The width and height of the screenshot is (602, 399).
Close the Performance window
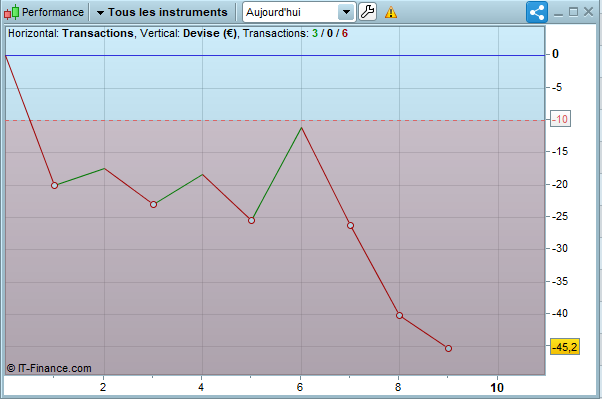[x=589, y=12]
